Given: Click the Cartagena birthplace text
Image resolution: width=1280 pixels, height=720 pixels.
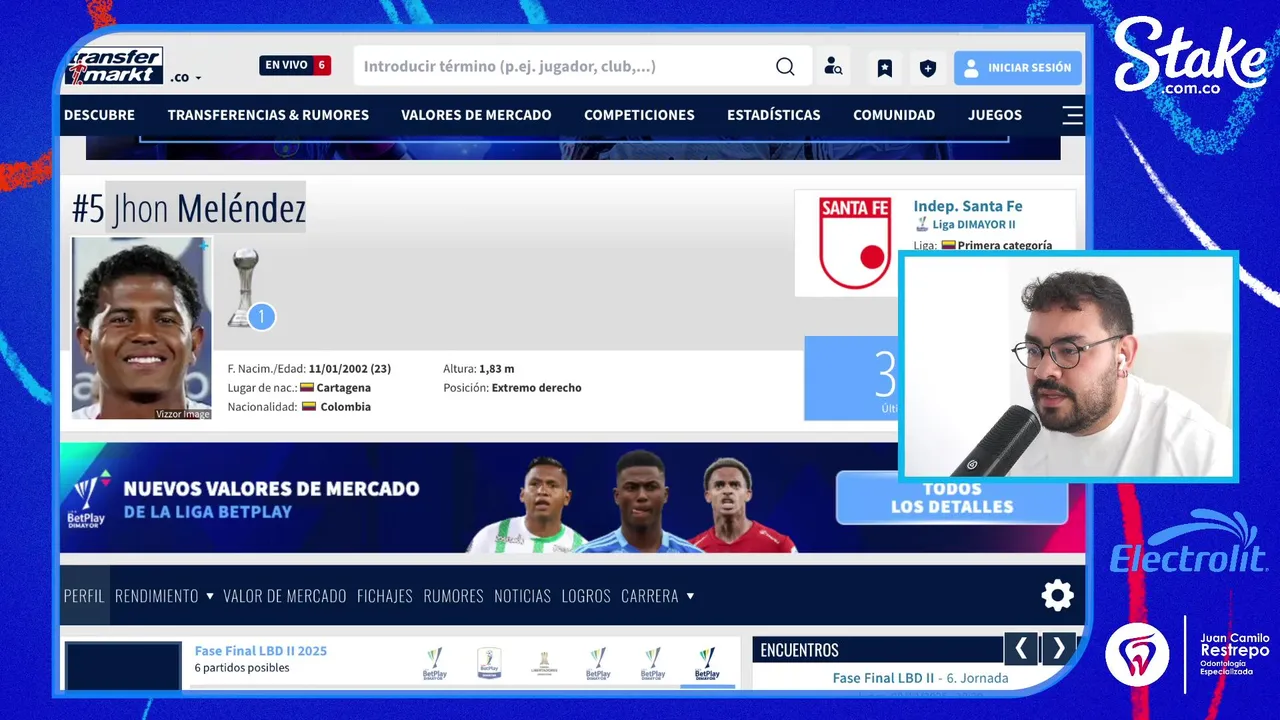Looking at the screenshot, I should click(x=344, y=388).
